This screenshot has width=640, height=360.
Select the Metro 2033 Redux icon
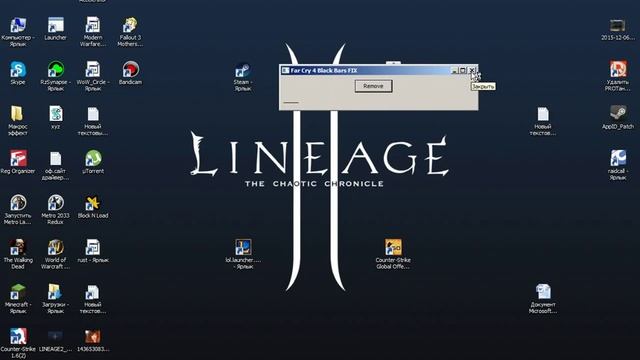(56, 203)
